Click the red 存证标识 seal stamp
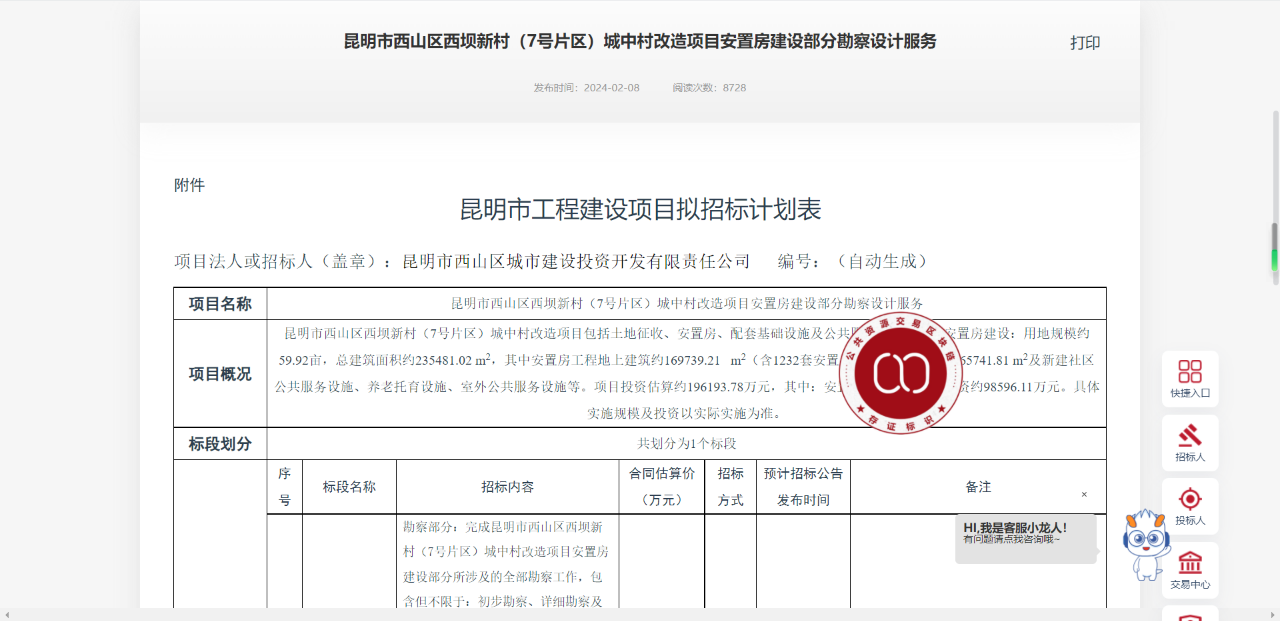Screen dimensions: 1280x621 point(901,372)
